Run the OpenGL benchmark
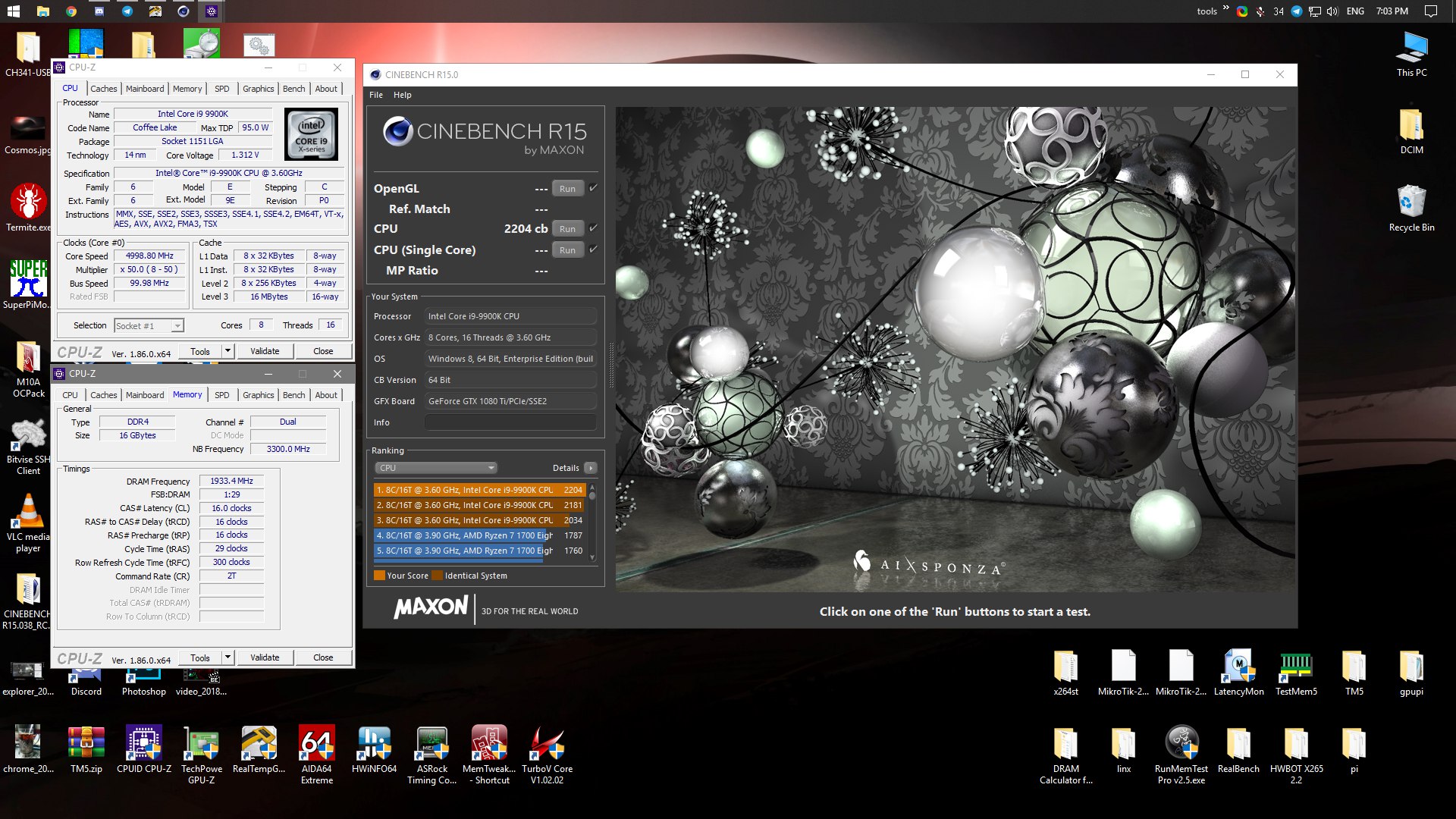Viewport: 1456px width, 819px height. click(x=568, y=189)
